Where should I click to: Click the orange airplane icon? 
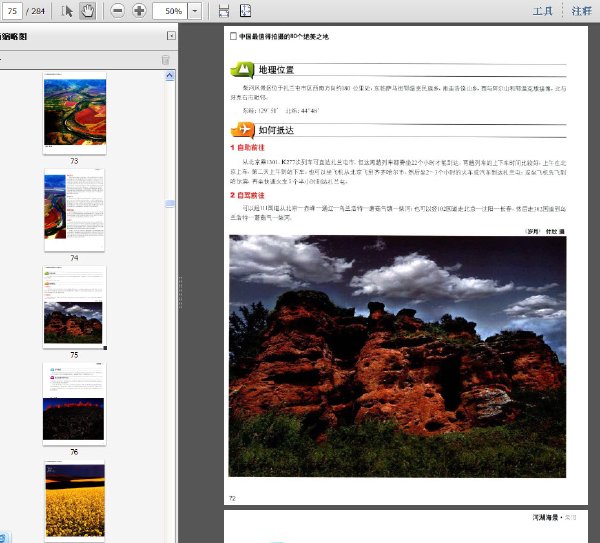(243, 130)
